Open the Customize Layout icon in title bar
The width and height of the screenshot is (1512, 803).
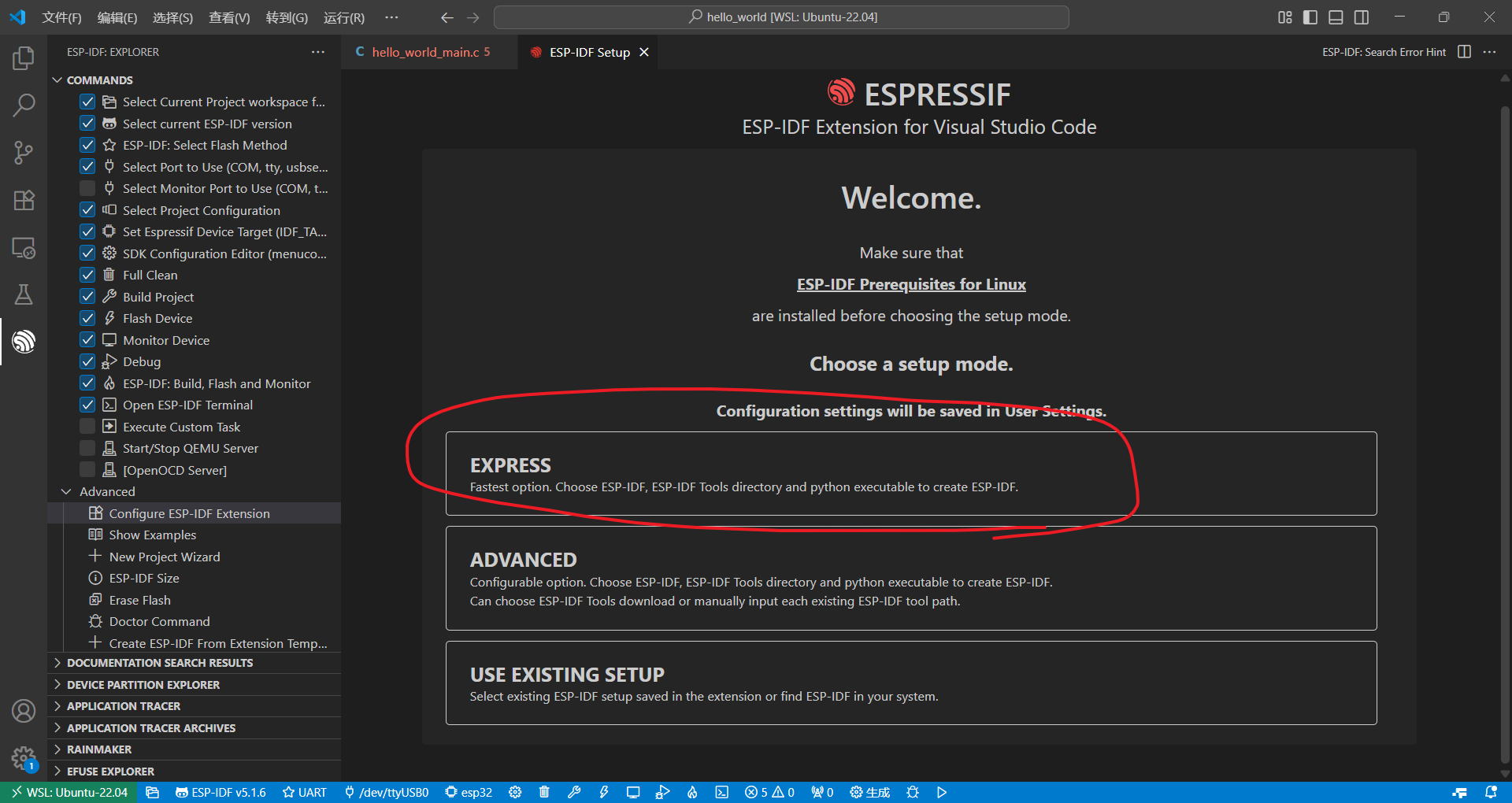[1284, 17]
